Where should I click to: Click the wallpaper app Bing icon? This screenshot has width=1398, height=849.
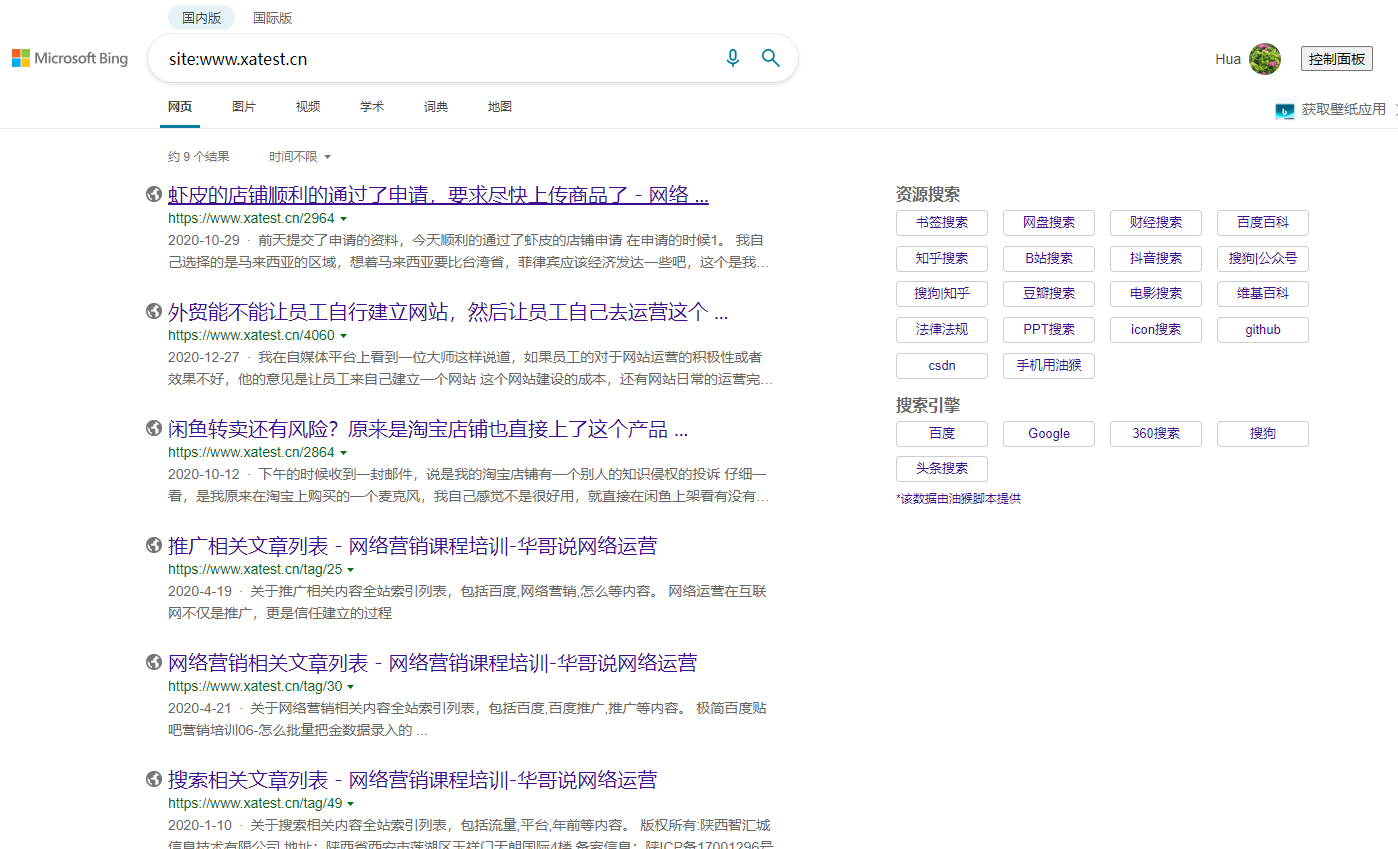point(1285,110)
